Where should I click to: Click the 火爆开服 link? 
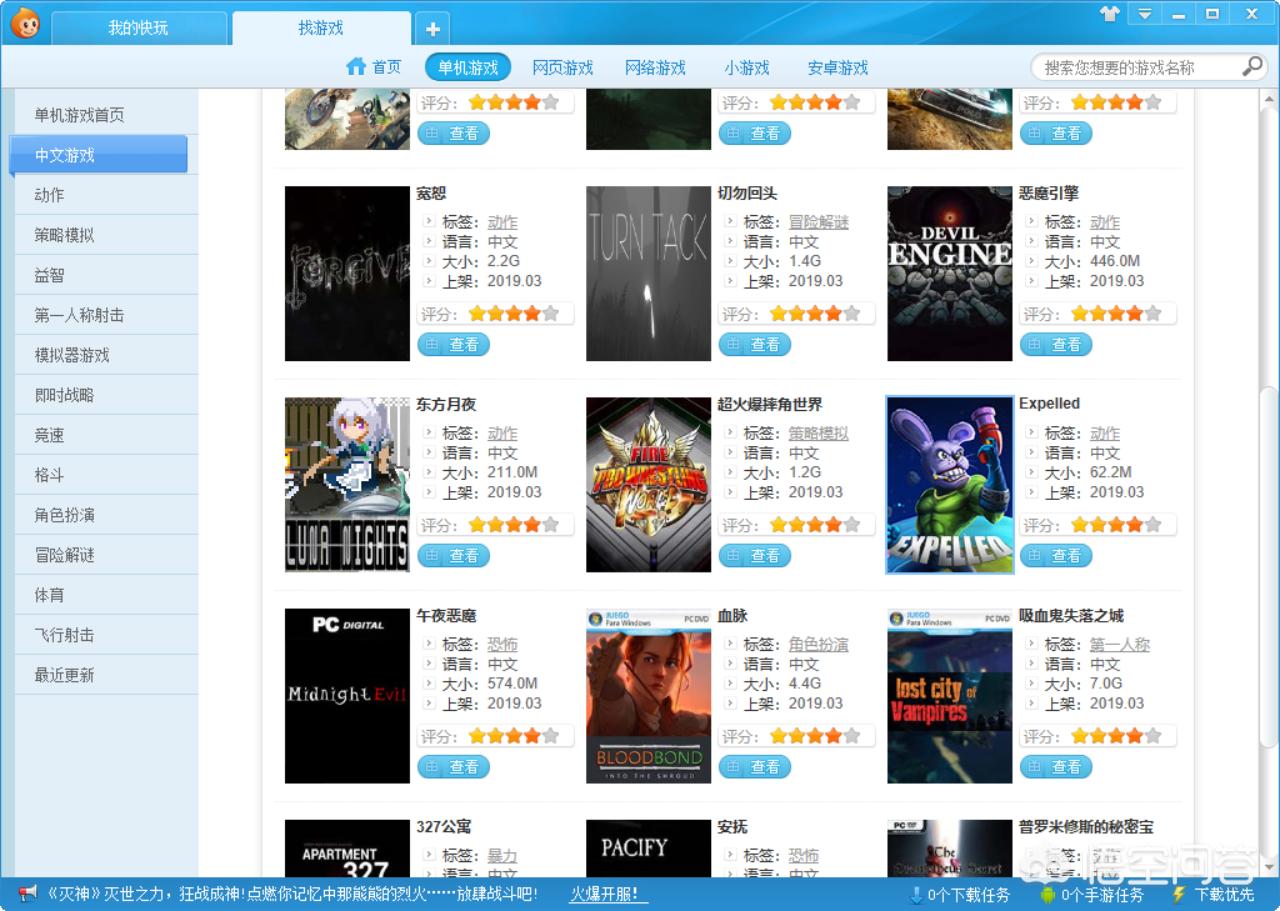point(603,894)
